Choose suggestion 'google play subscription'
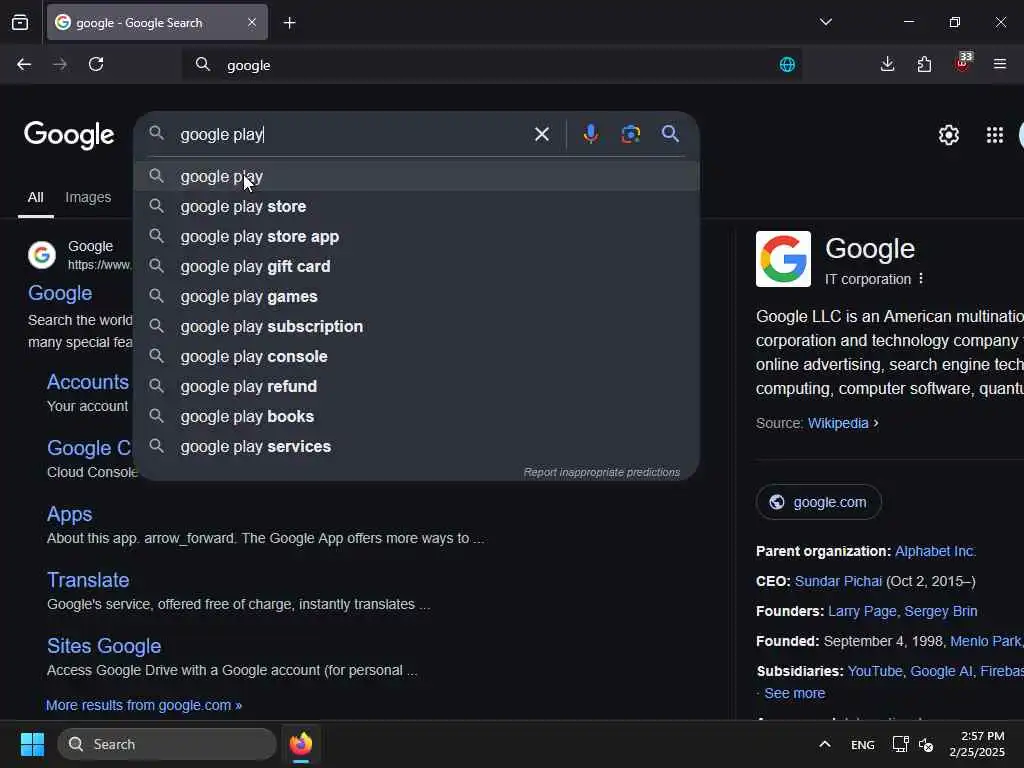 tap(417, 327)
